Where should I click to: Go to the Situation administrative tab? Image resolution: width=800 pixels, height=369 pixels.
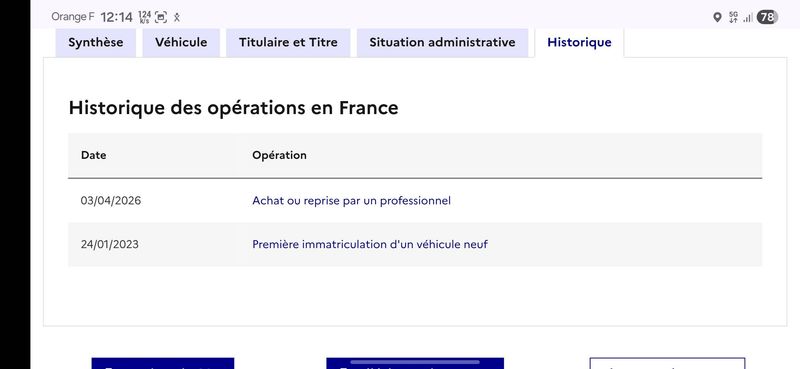(x=442, y=42)
